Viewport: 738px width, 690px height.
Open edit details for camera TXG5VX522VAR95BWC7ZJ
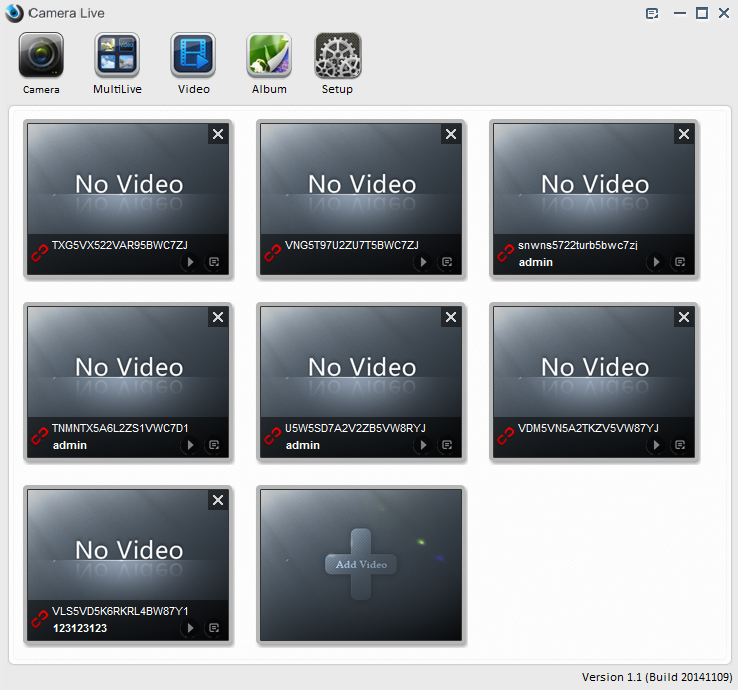(213, 262)
